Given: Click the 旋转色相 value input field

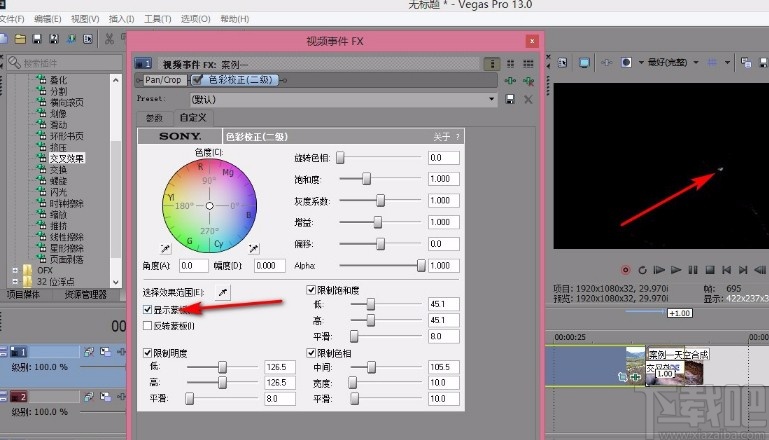Looking at the screenshot, I should coord(443,158).
